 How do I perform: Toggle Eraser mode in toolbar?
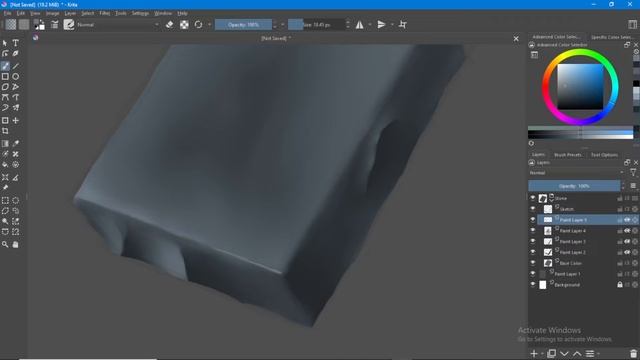(x=169, y=24)
